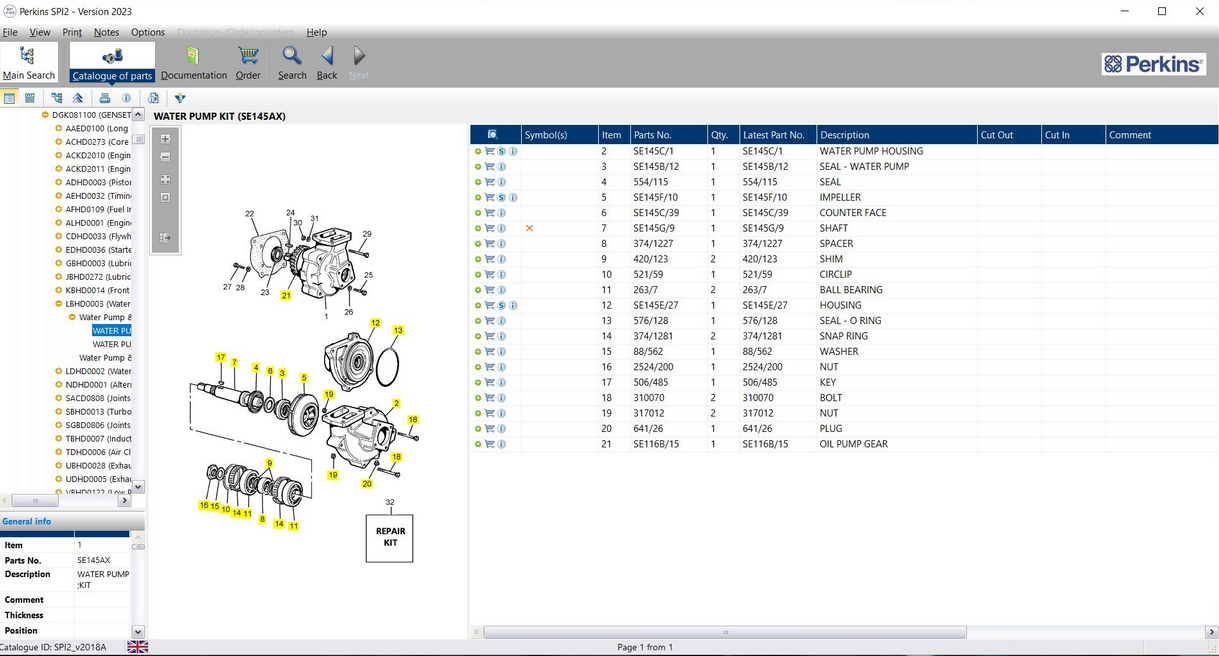Viewport: 1219px width, 656px height.
Task: Click the bottom icon in the diagram toolbar
Action: click(165, 238)
